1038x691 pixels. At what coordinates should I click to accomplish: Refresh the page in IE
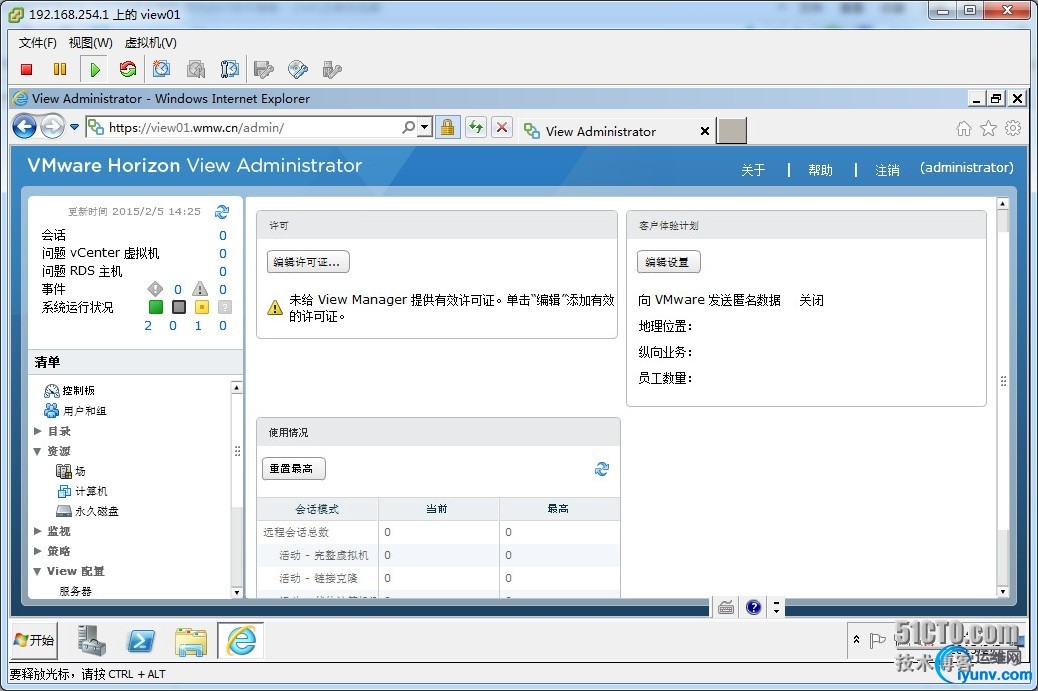point(475,127)
